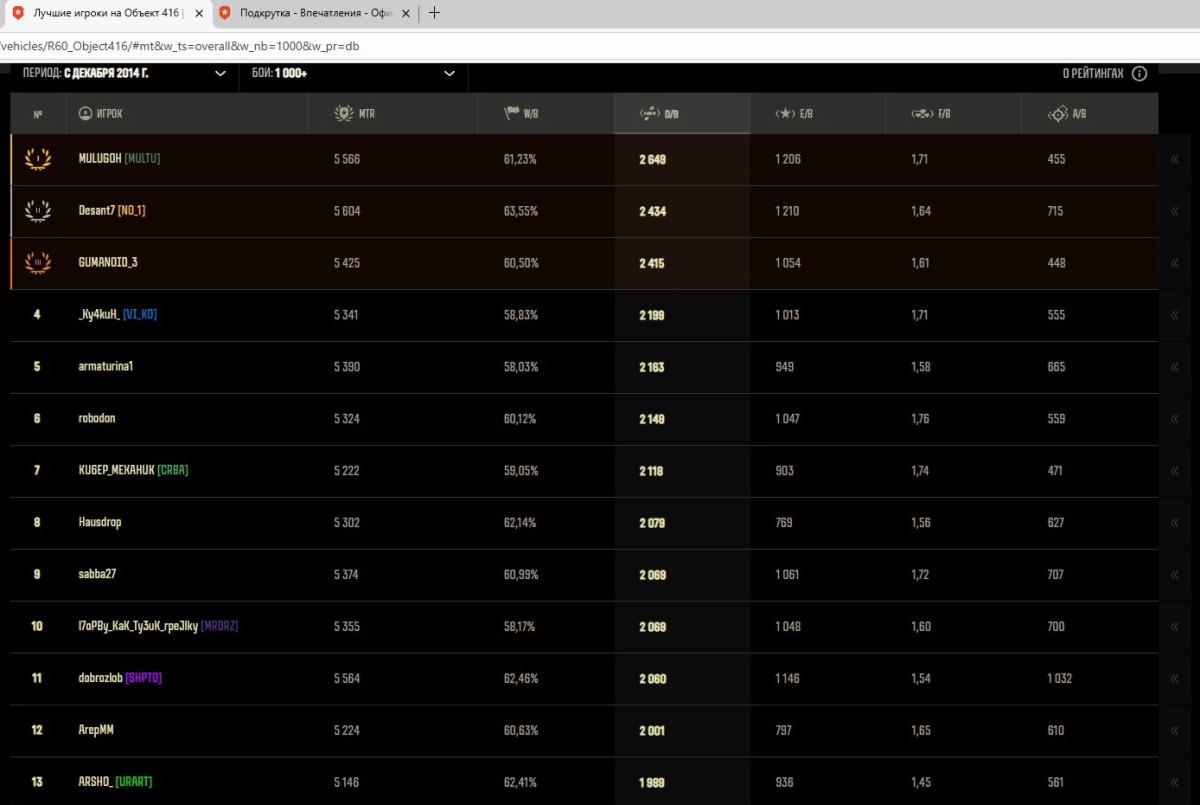This screenshot has width=1200, height=805.
Task: Click ARSHO_ damage value 1 989
Action: click(x=652, y=783)
